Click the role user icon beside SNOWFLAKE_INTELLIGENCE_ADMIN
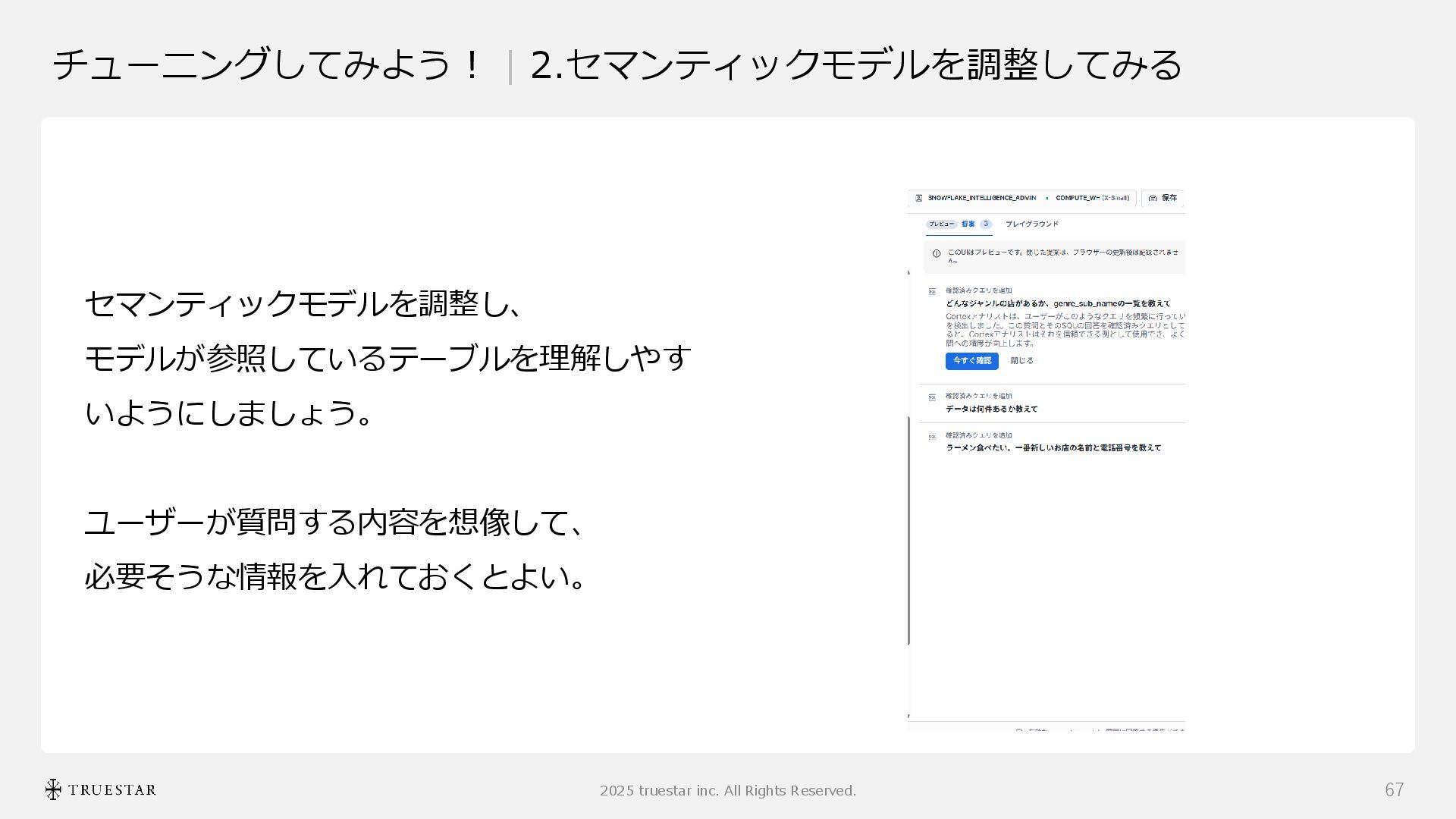Image resolution: width=1456 pixels, height=819 pixels. [x=918, y=198]
